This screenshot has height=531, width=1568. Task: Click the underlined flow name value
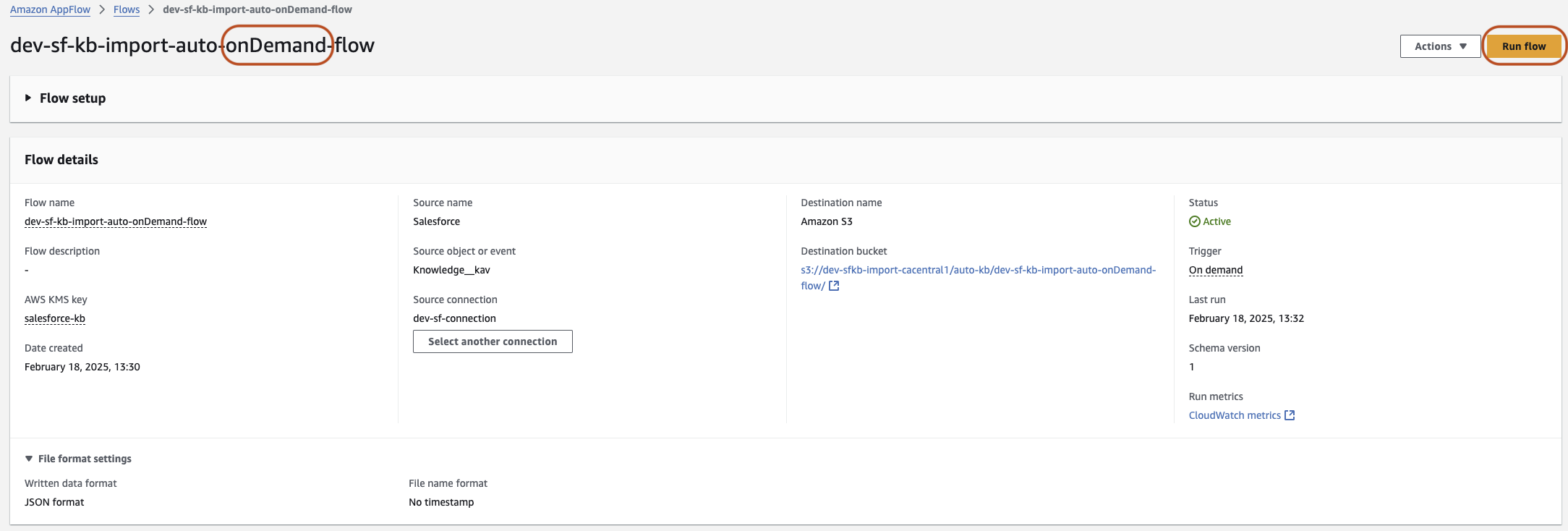116,221
